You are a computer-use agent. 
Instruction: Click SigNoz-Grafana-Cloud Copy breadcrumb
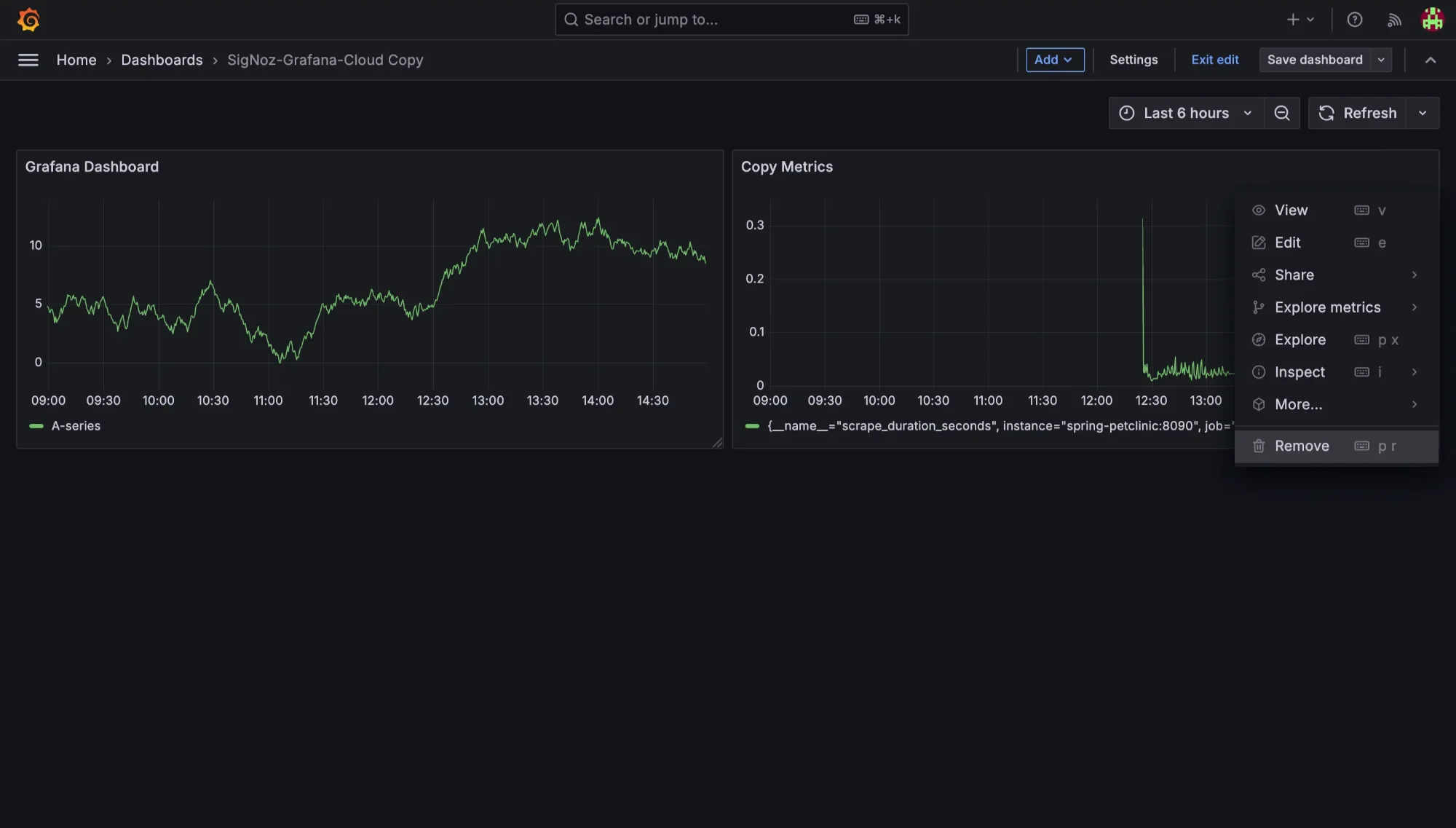coord(325,60)
